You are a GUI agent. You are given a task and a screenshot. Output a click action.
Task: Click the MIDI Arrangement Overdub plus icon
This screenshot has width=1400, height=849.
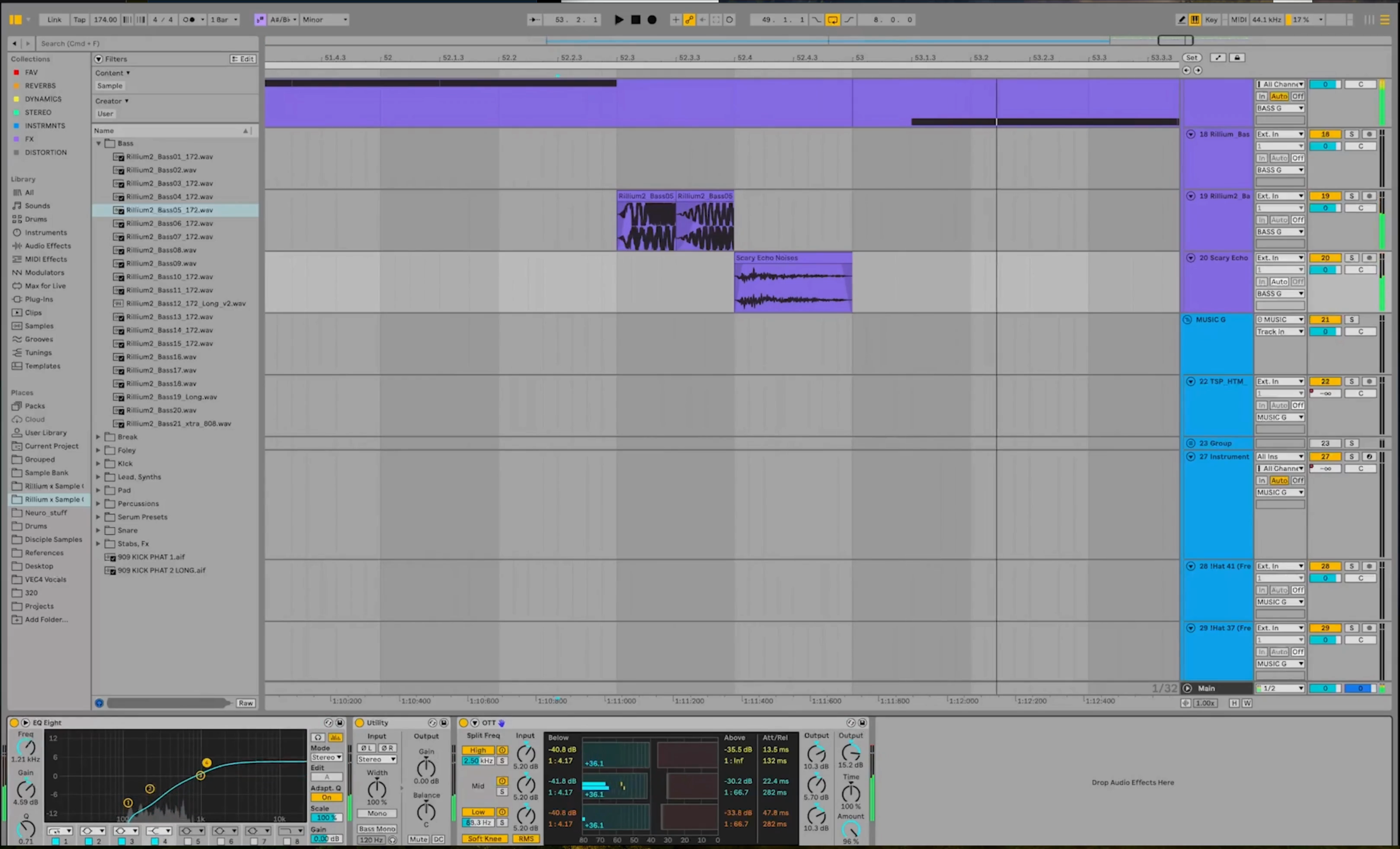tap(675, 19)
